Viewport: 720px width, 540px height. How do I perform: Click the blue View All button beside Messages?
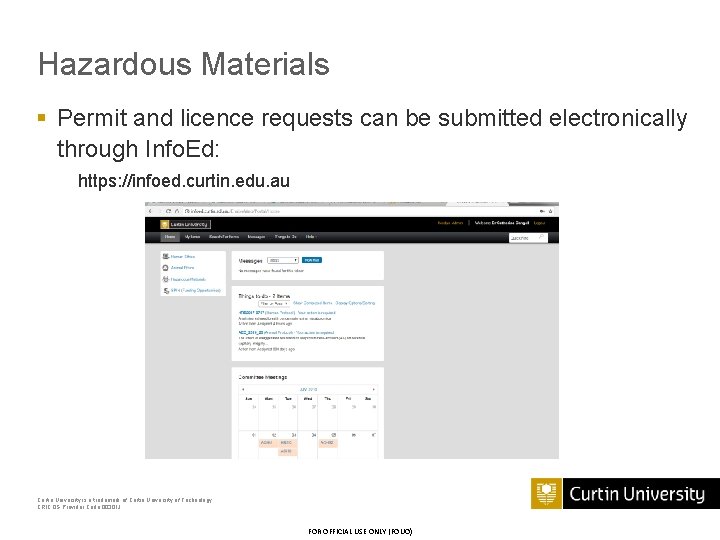(x=312, y=260)
